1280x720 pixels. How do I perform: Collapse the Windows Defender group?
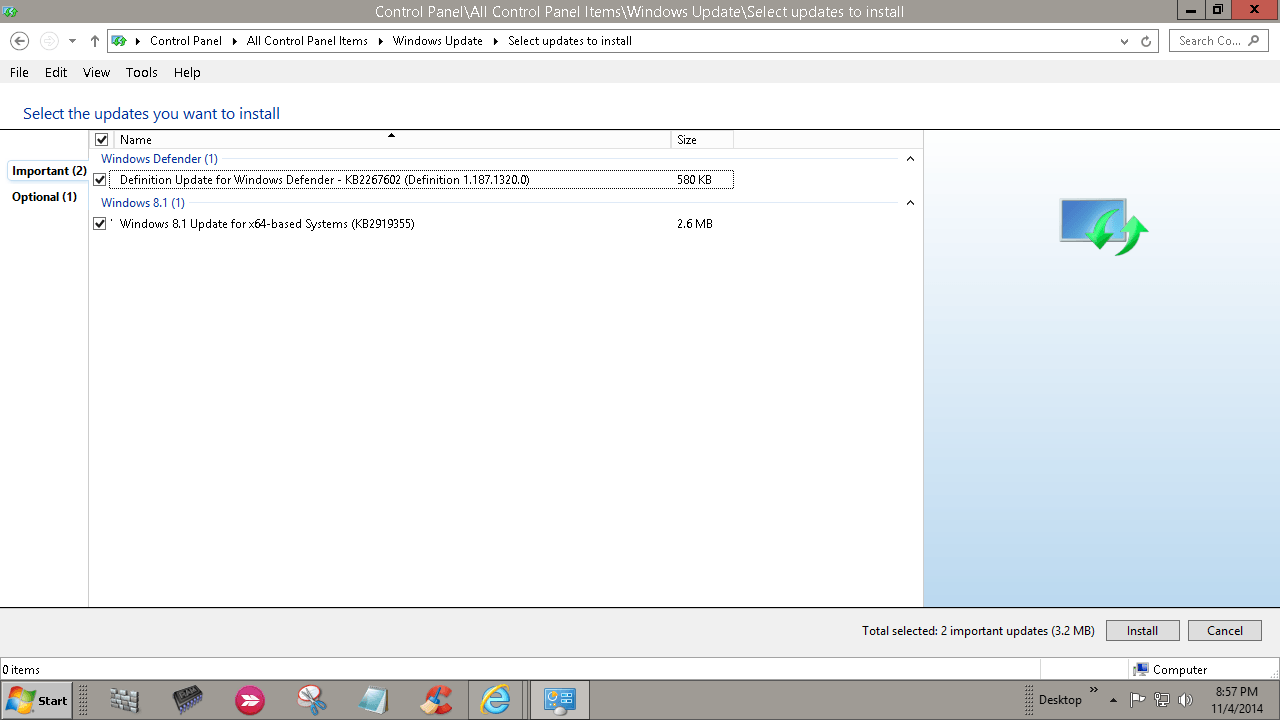tap(910, 159)
